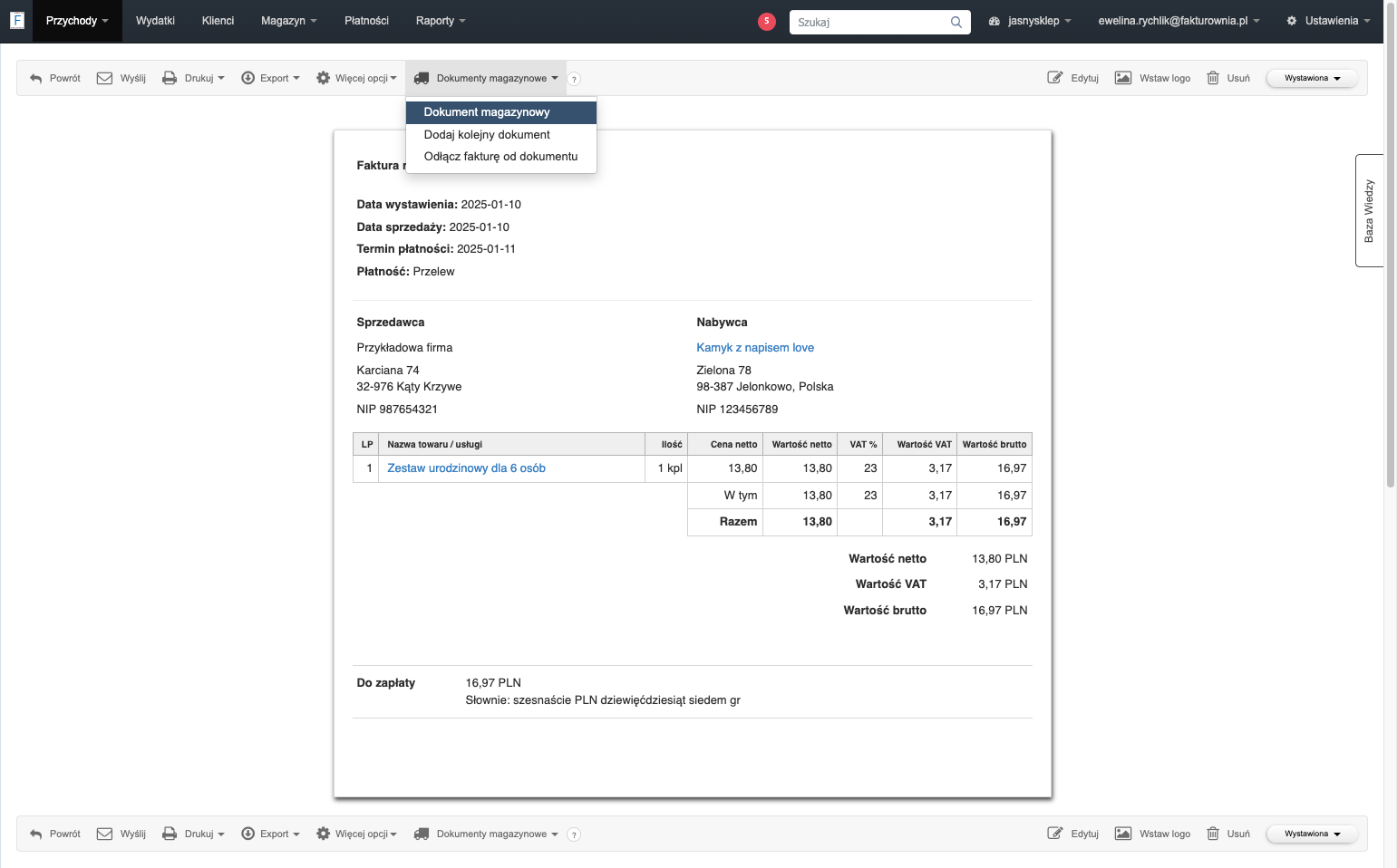Open the top Drukuj dropdown
This screenshot has width=1397, height=868.
click(x=193, y=78)
